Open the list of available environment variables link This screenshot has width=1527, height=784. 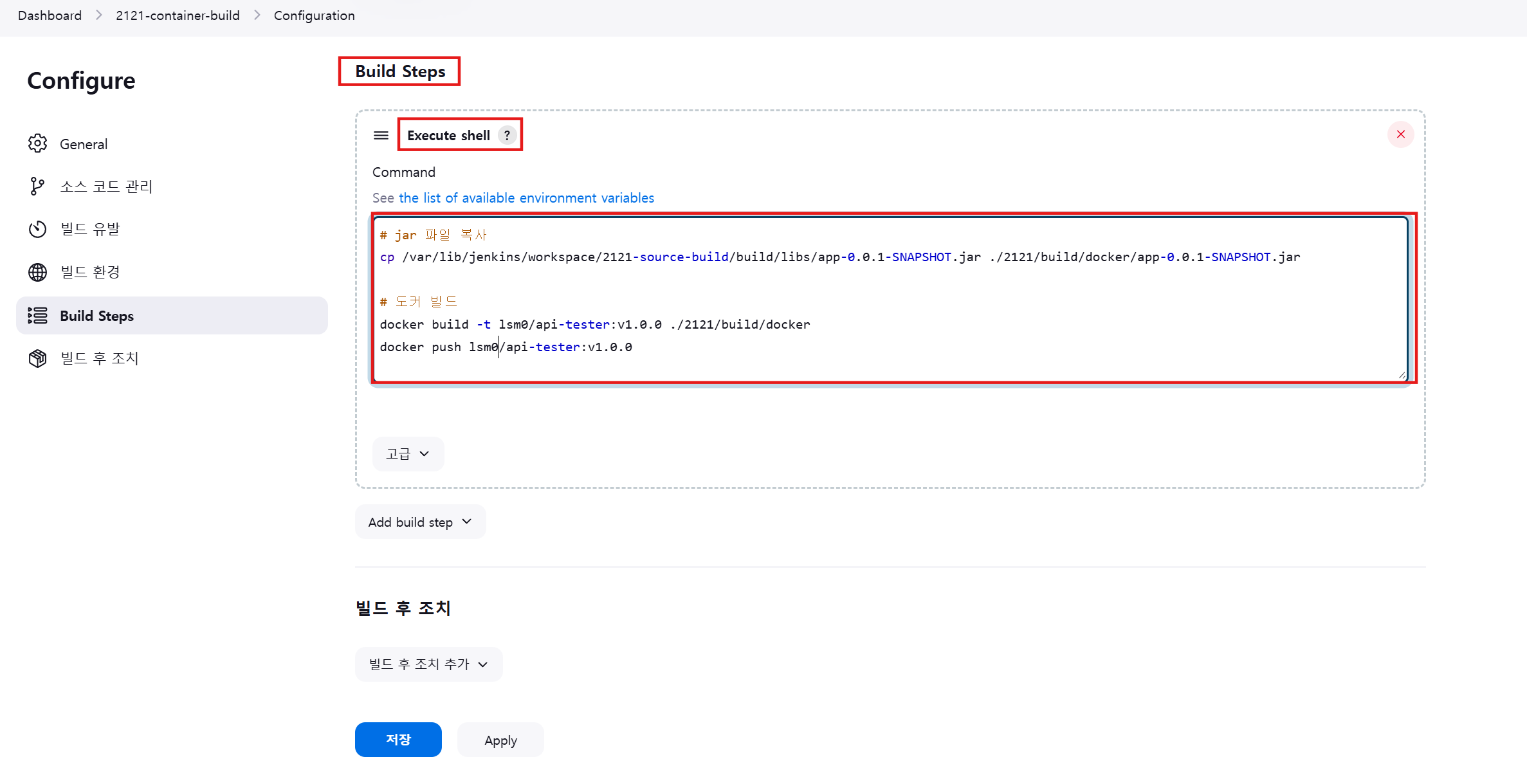tap(526, 198)
